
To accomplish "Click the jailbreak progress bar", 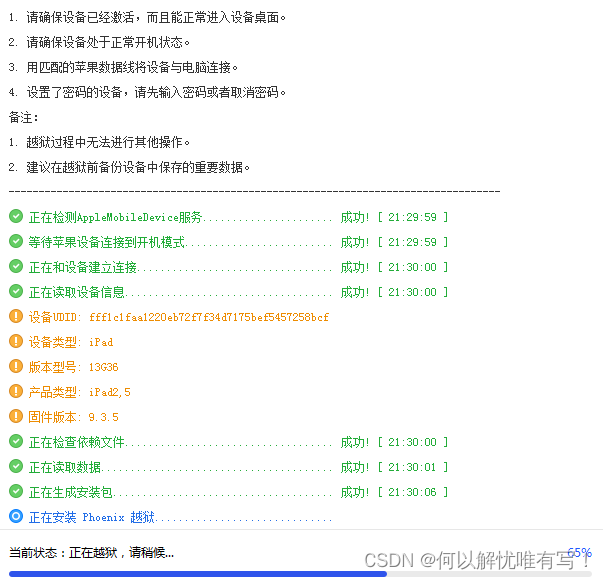I will pos(300,574).
